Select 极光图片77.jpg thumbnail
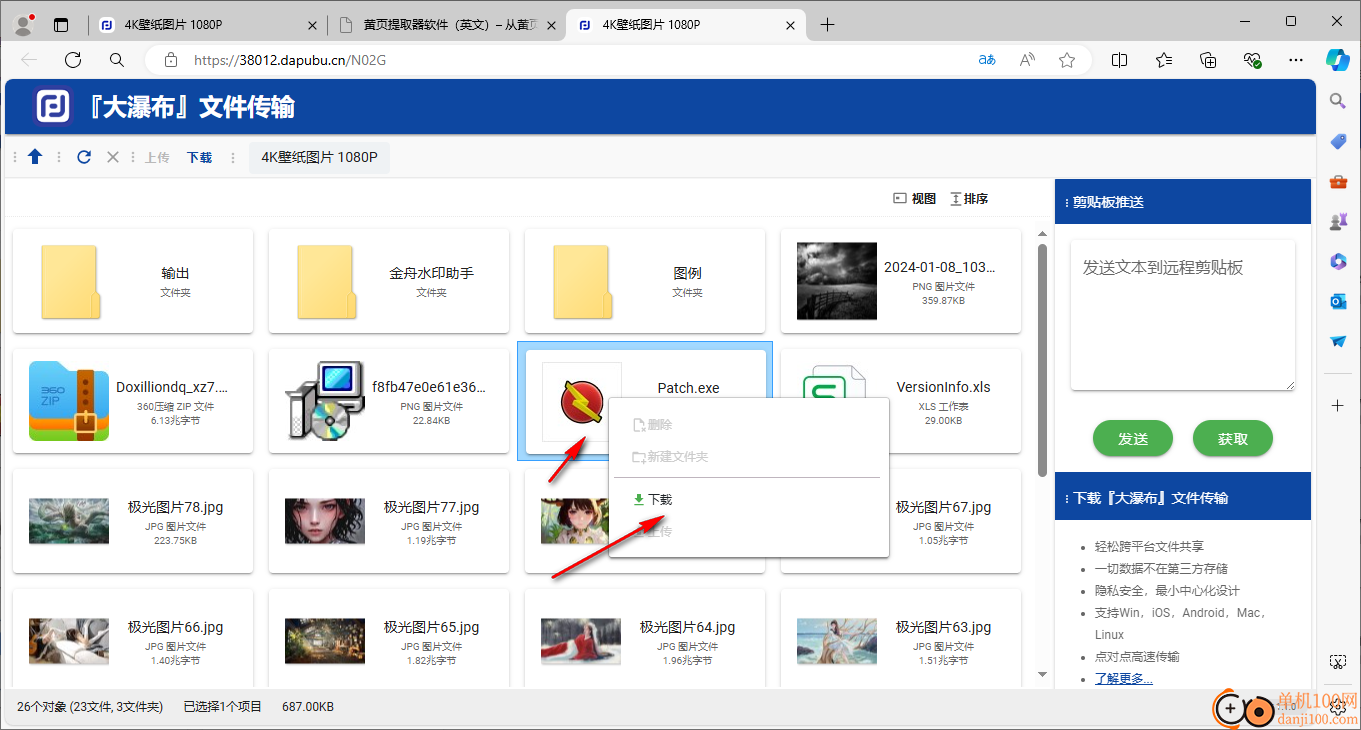 click(x=324, y=521)
